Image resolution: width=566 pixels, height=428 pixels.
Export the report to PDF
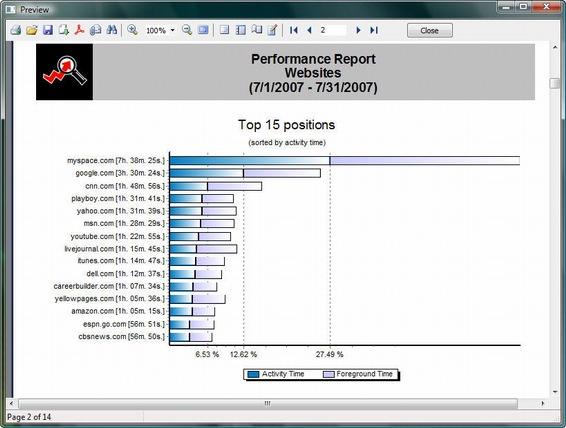(x=79, y=30)
